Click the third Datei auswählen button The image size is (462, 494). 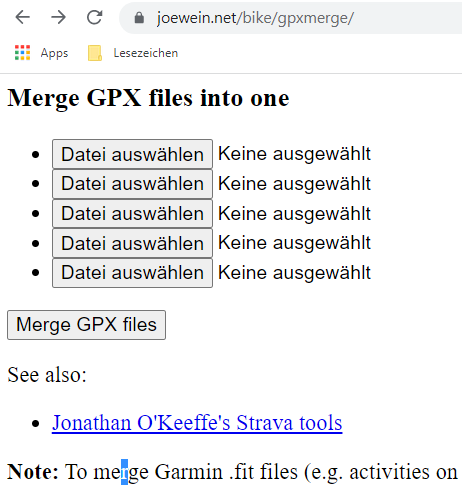[x=132, y=213]
